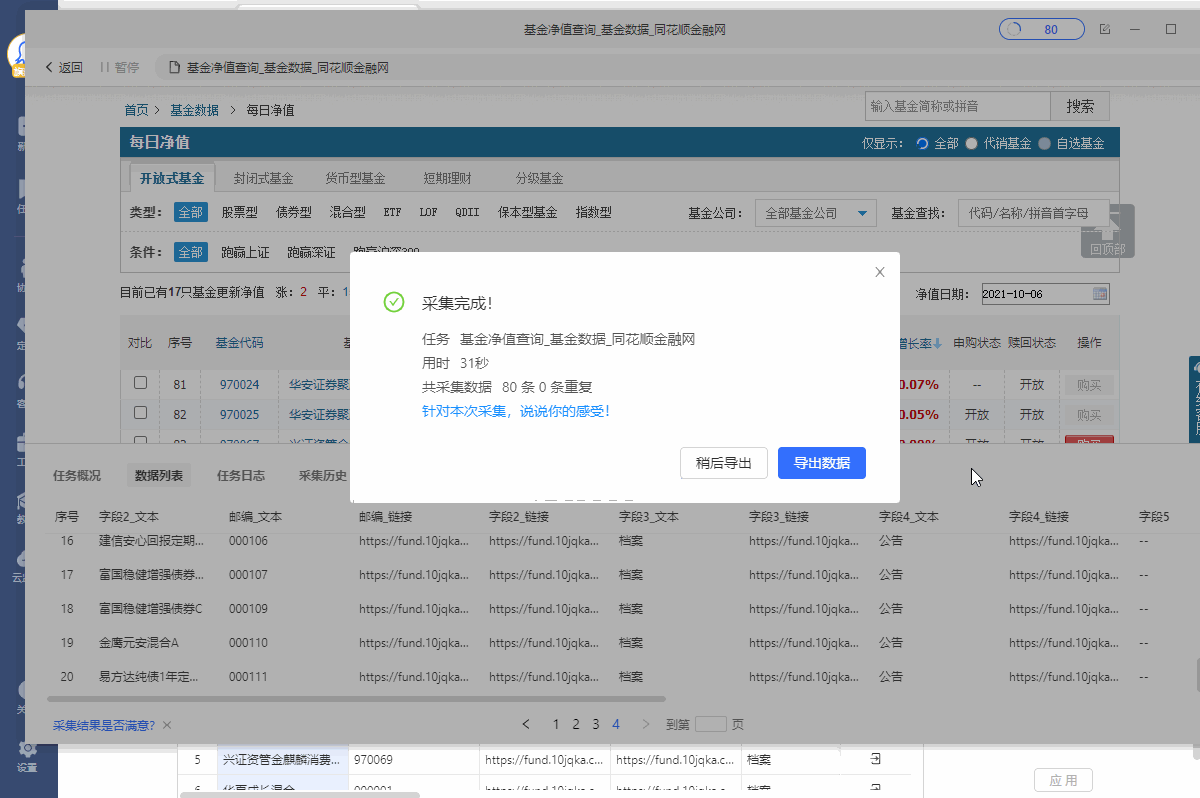Tick the compare checkbox for fund 970025
Screen dimensions: 1200x798
click(x=141, y=413)
